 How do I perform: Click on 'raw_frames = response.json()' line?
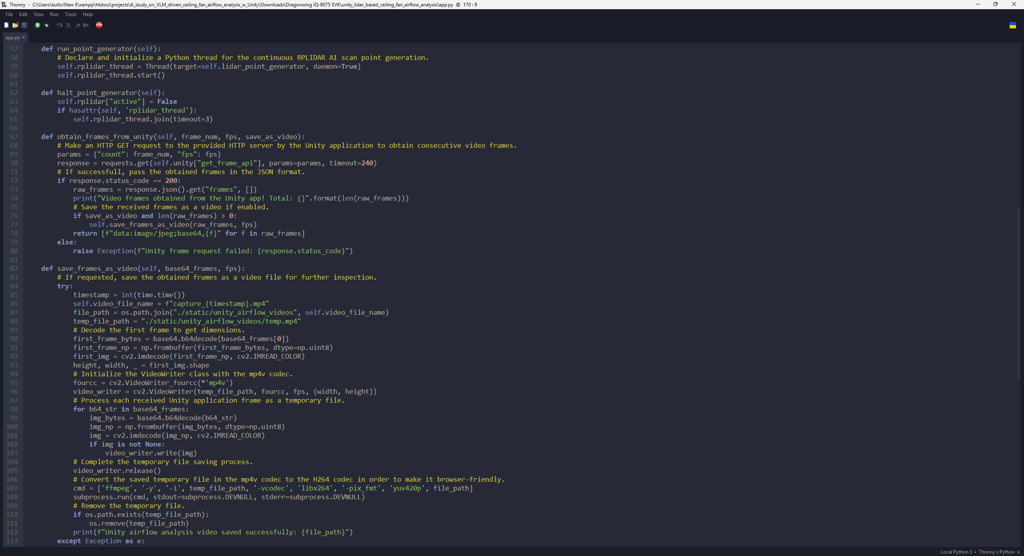[x=165, y=189]
